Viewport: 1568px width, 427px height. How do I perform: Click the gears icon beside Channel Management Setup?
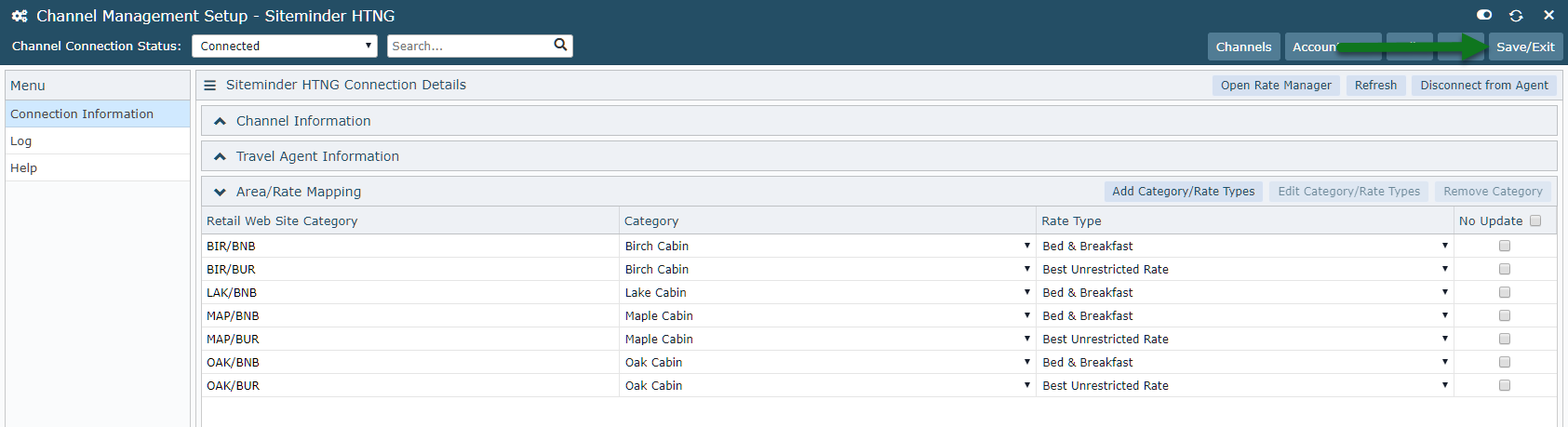click(20, 16)
